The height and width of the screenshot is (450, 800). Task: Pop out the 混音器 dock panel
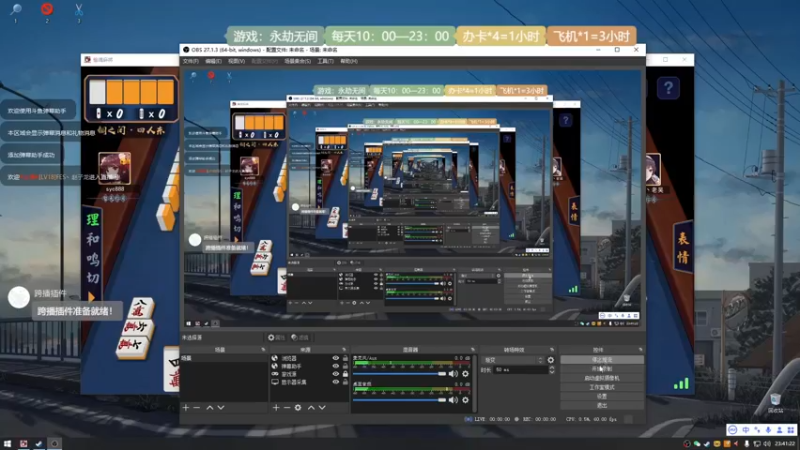(472, 350)
